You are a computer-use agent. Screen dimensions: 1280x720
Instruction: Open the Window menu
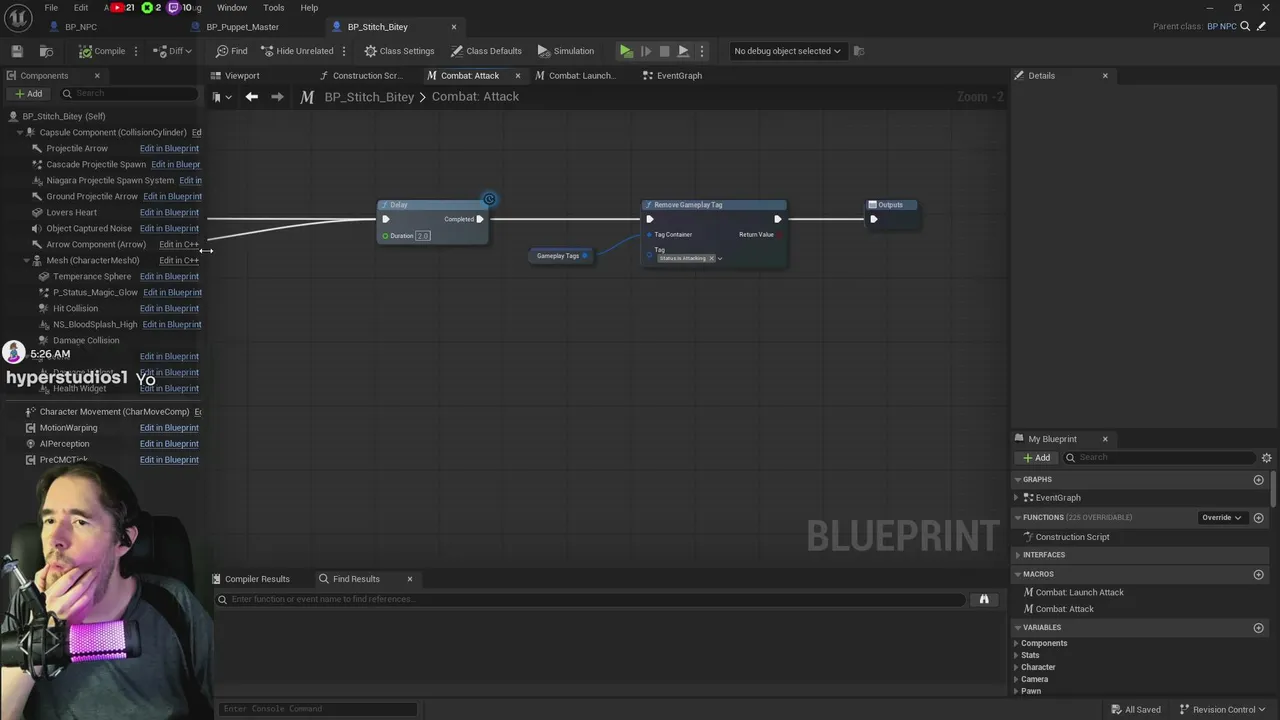(x=232, y=8)
